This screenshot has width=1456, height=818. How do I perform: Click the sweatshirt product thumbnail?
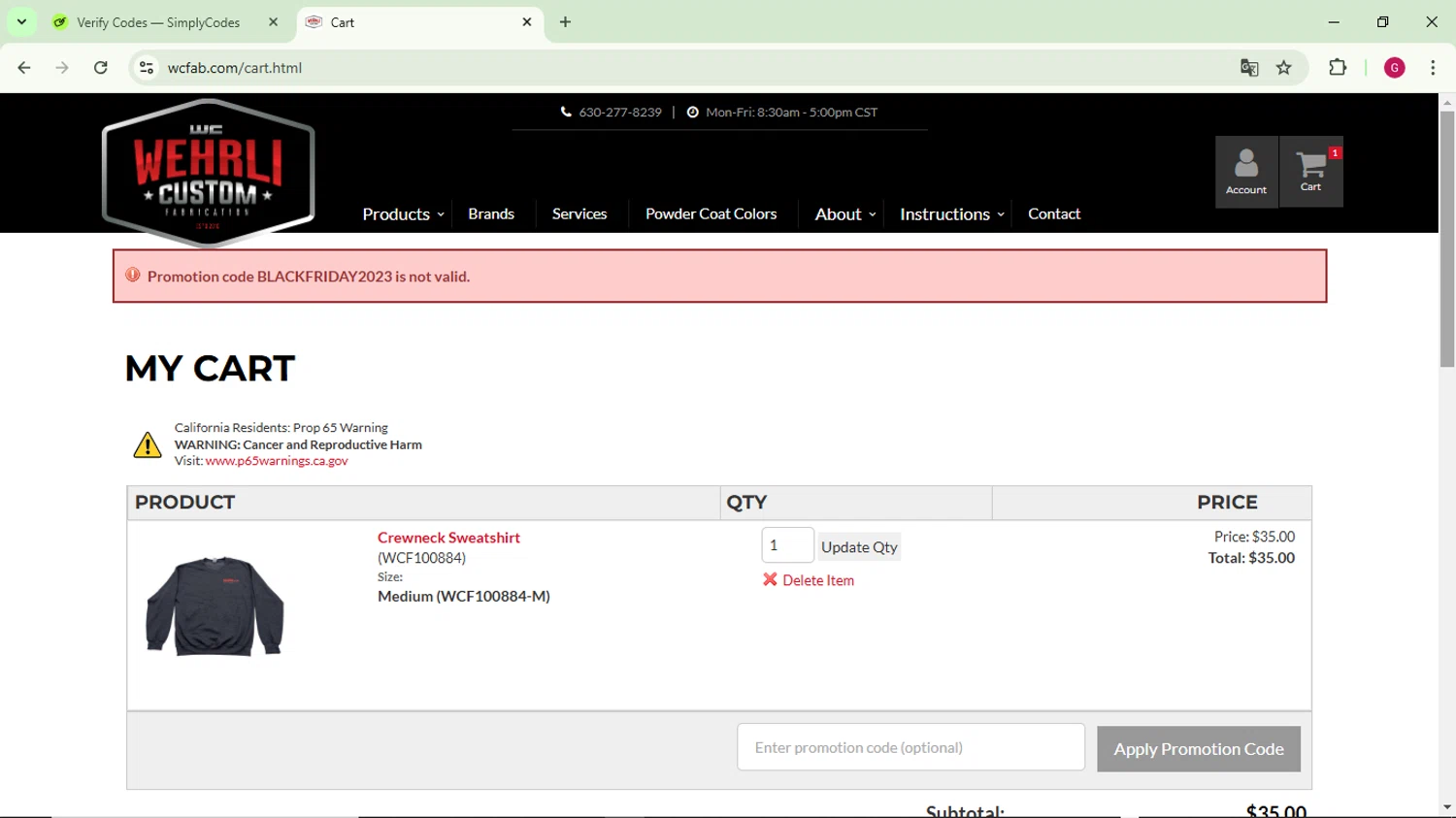[x=215, y=606]
